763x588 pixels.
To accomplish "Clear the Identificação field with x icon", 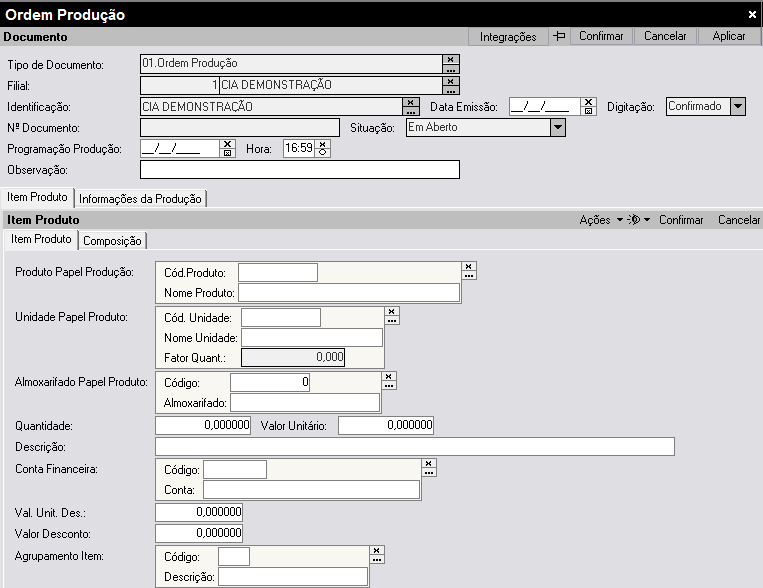I will 411,102.
